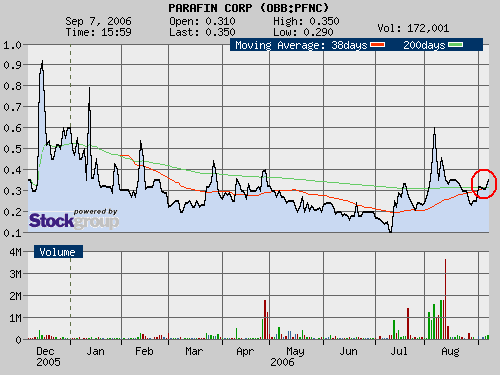Click the red volume bar in mid July
Viewport: 500px width, 375px height.
click(408, 323)
